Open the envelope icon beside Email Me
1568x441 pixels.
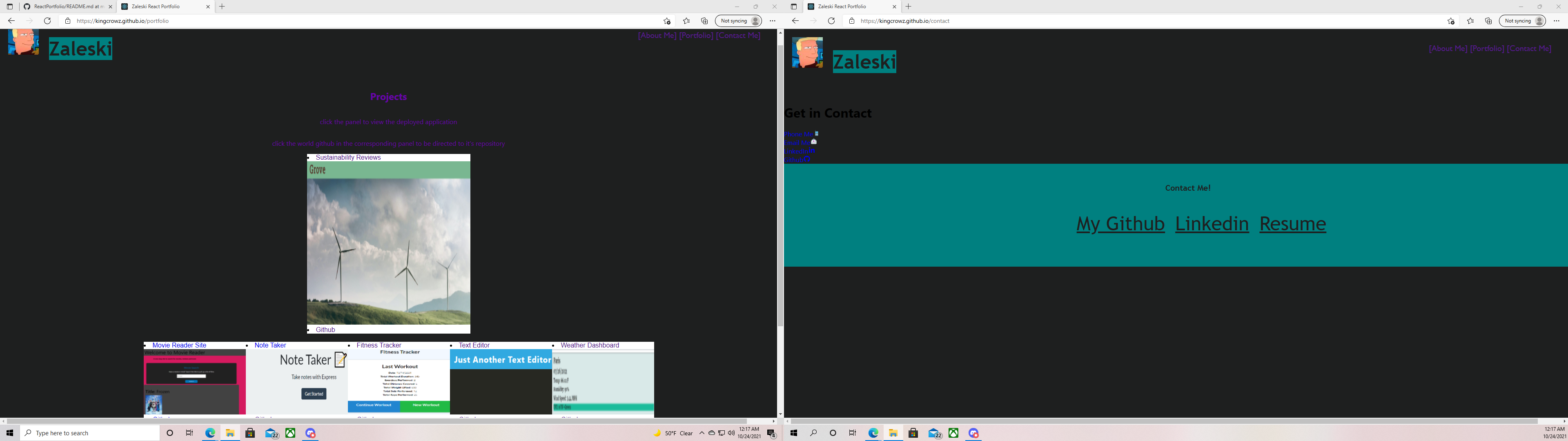[x=814, y=142]
